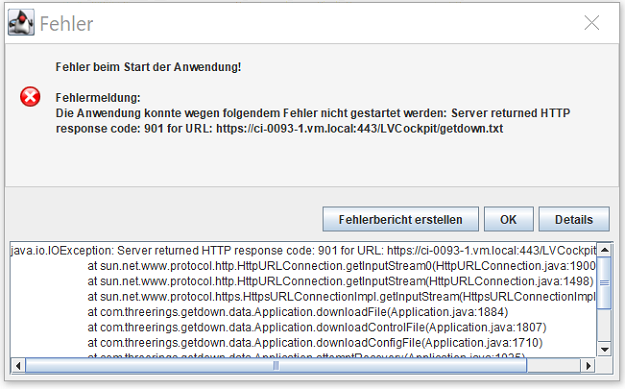This screenshot has height=389, width=625.
Task: Select the java.io.IOException first trace line
Action: (x=303, y=250)
